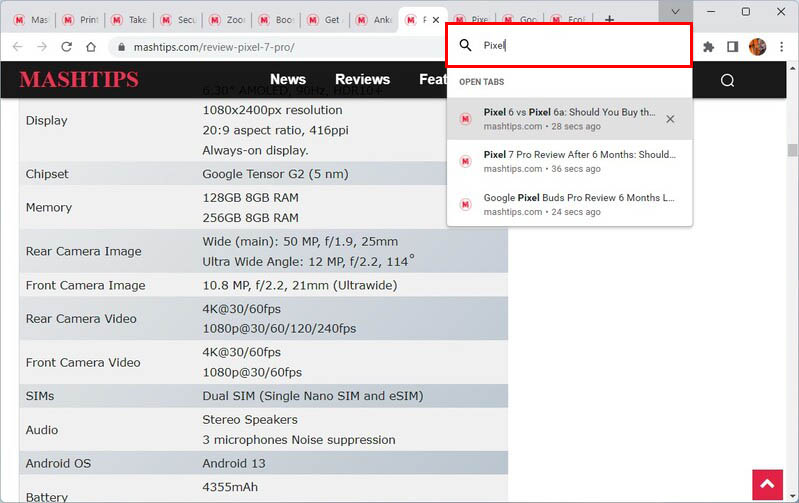The image size is (799, 503).
Task: Select the text 4355mAh
Action: tap(230, 487)
